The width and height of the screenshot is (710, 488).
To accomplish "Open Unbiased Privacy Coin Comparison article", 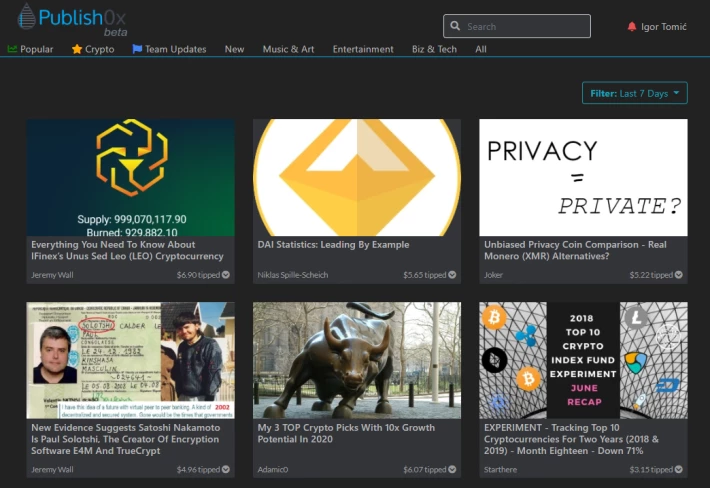I will coord(575,250).
